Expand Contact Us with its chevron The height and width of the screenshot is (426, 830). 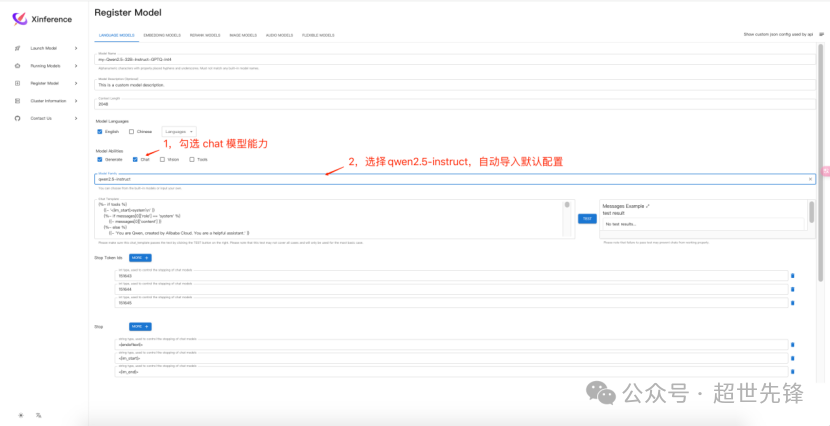pos(76,118)
